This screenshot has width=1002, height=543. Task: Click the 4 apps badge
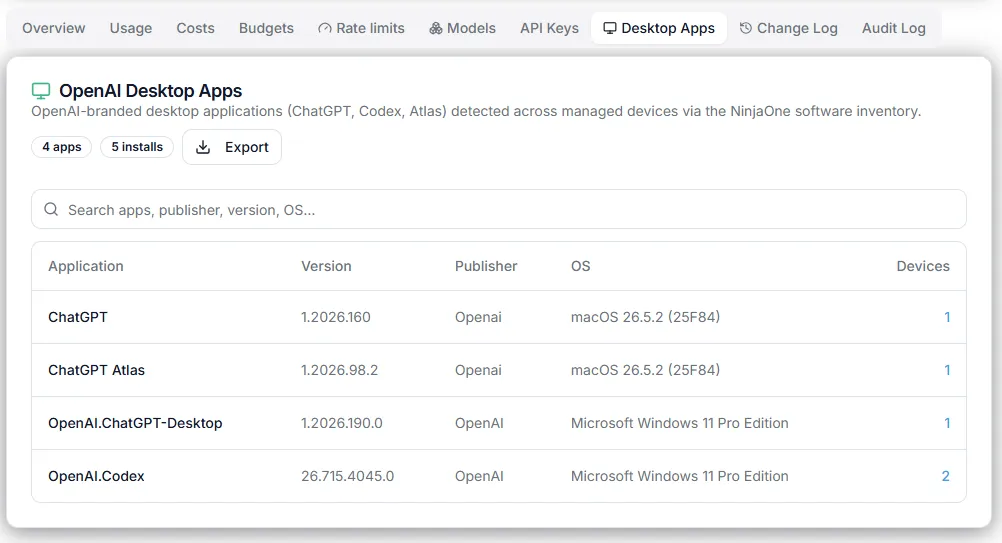tap(62, 147)
